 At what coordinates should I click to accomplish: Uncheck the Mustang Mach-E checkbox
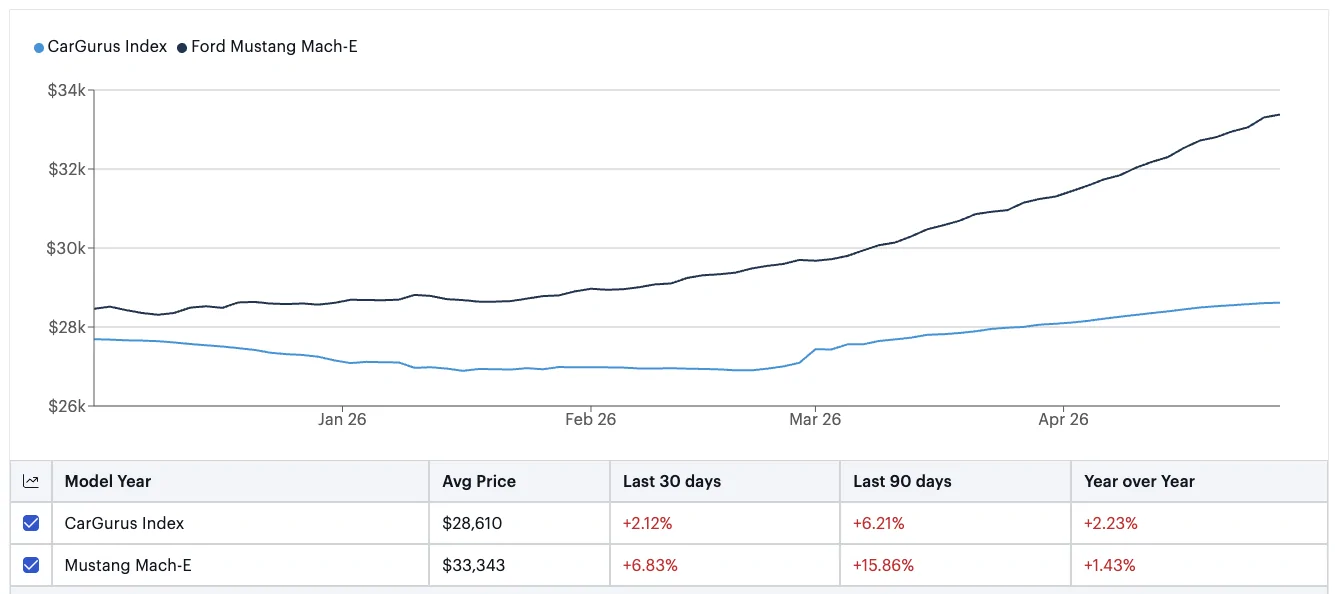pos(31,565)
